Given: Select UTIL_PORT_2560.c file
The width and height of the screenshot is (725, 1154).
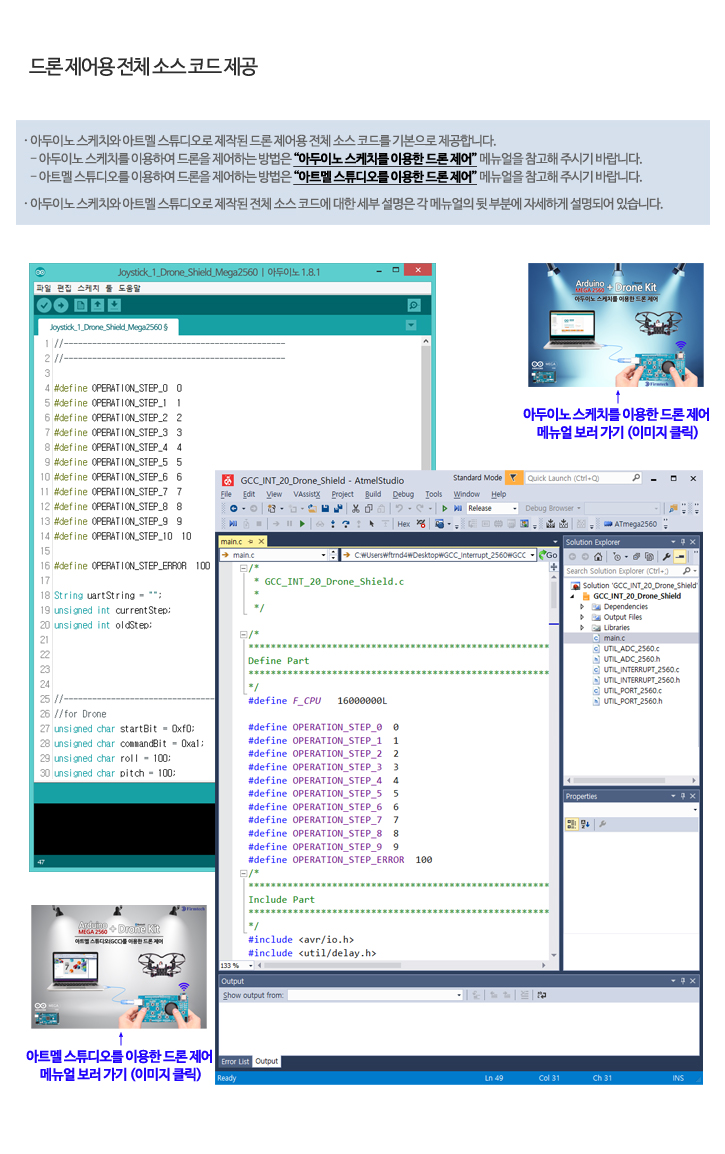Looking at the screenshot, I should coord(632,690).
